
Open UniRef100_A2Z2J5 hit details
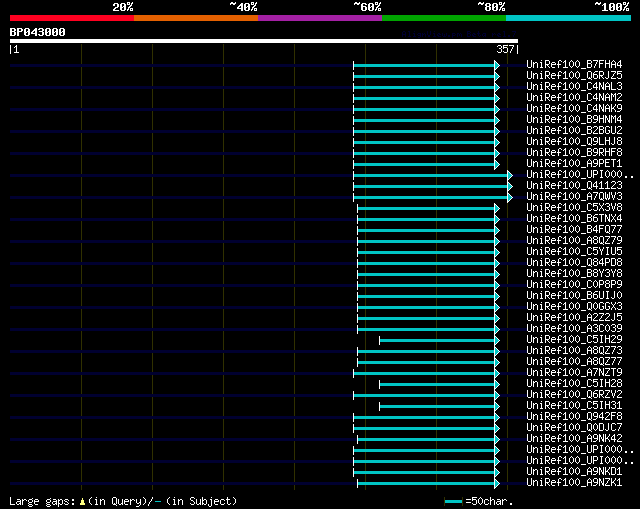pos(574,318)
